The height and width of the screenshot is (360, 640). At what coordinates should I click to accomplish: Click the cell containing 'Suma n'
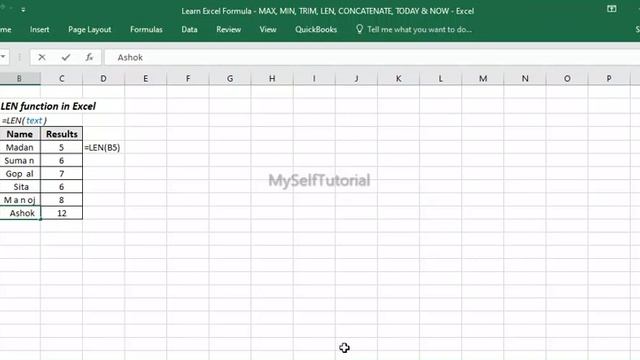(x=20, y=160)
